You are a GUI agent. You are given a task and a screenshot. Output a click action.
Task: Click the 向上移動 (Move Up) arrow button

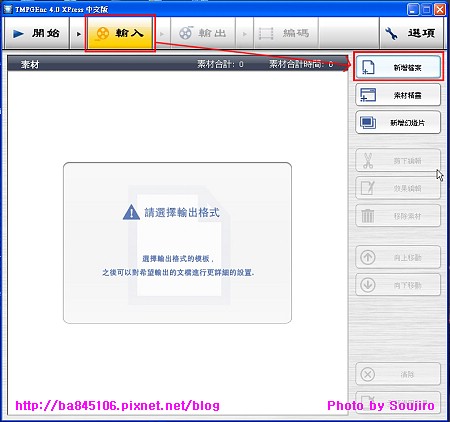click(x=398, y=257)
